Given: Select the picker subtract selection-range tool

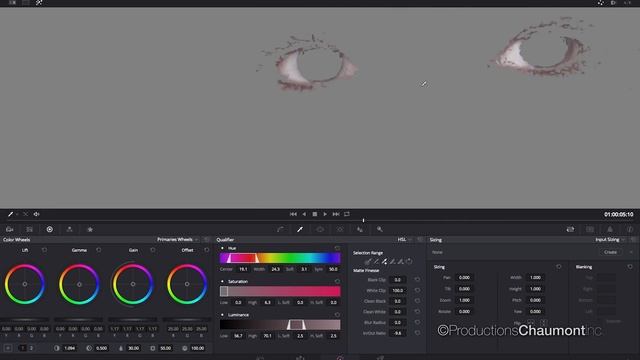Looking at the screenshot, I should pyautogui.click(x=376, y=262).
